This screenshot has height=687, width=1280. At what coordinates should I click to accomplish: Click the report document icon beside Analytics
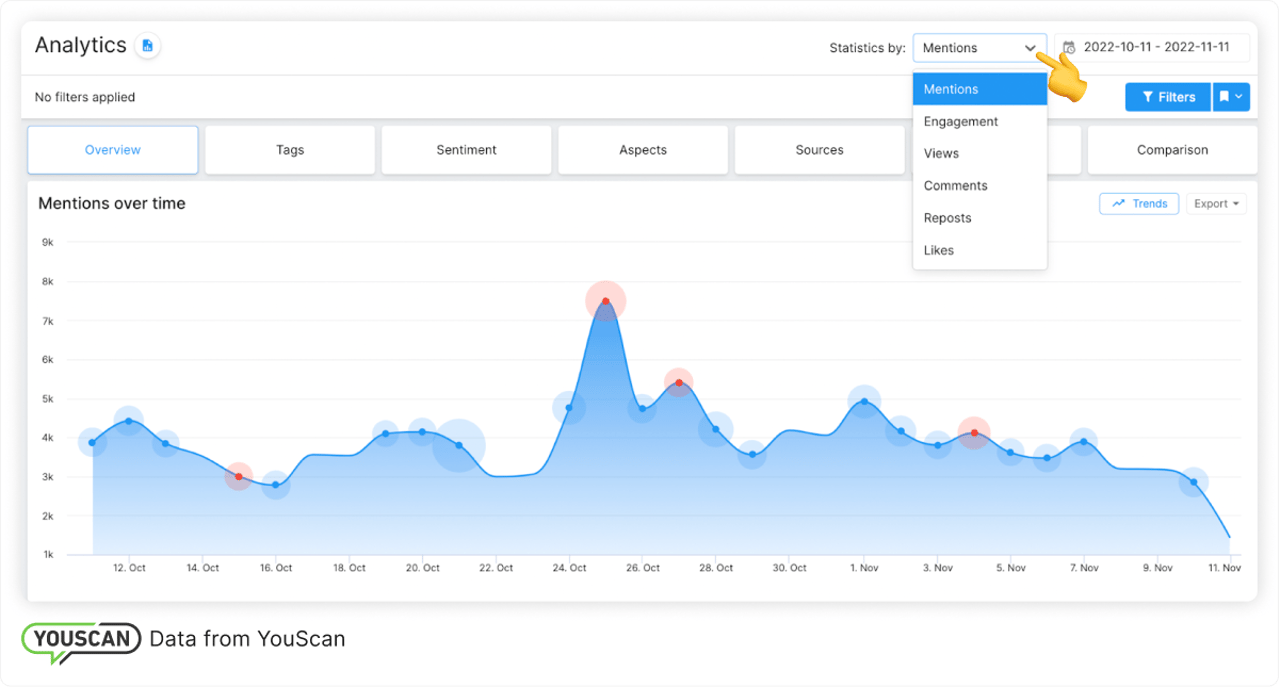pyautogui.click(x=146, y=45)
